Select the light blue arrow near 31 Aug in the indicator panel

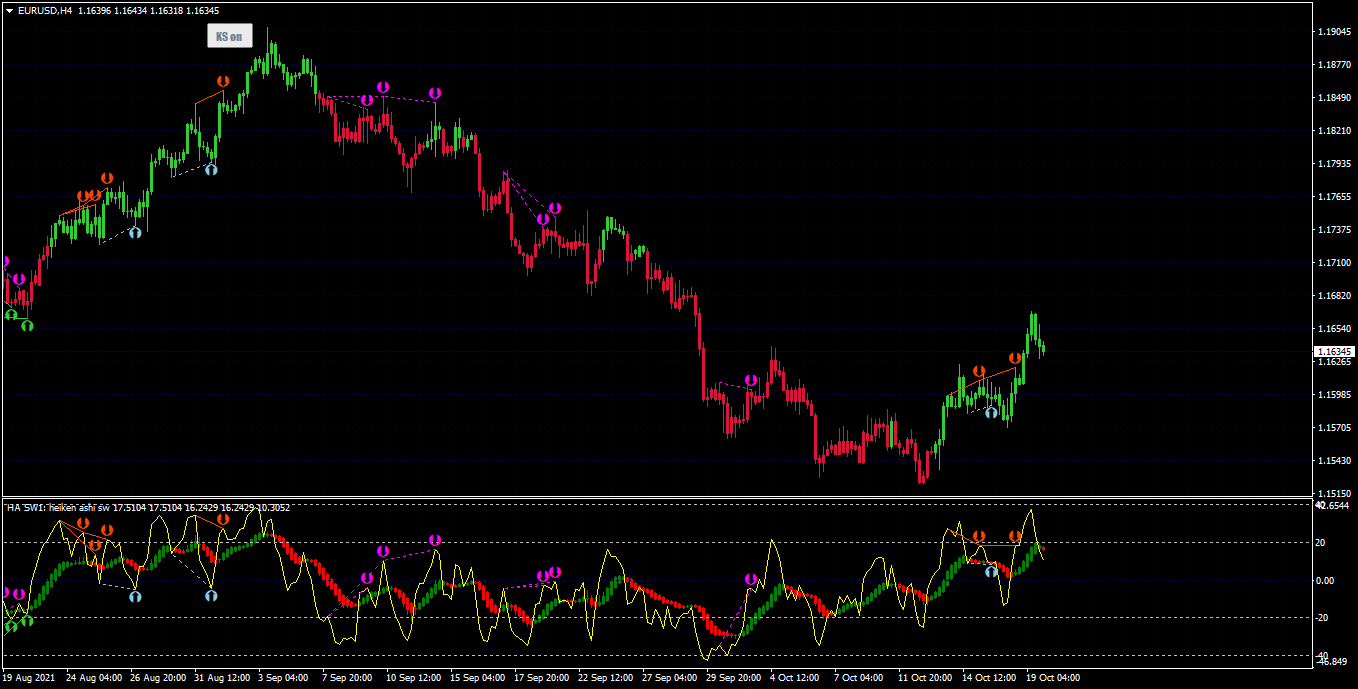(211, 595)
